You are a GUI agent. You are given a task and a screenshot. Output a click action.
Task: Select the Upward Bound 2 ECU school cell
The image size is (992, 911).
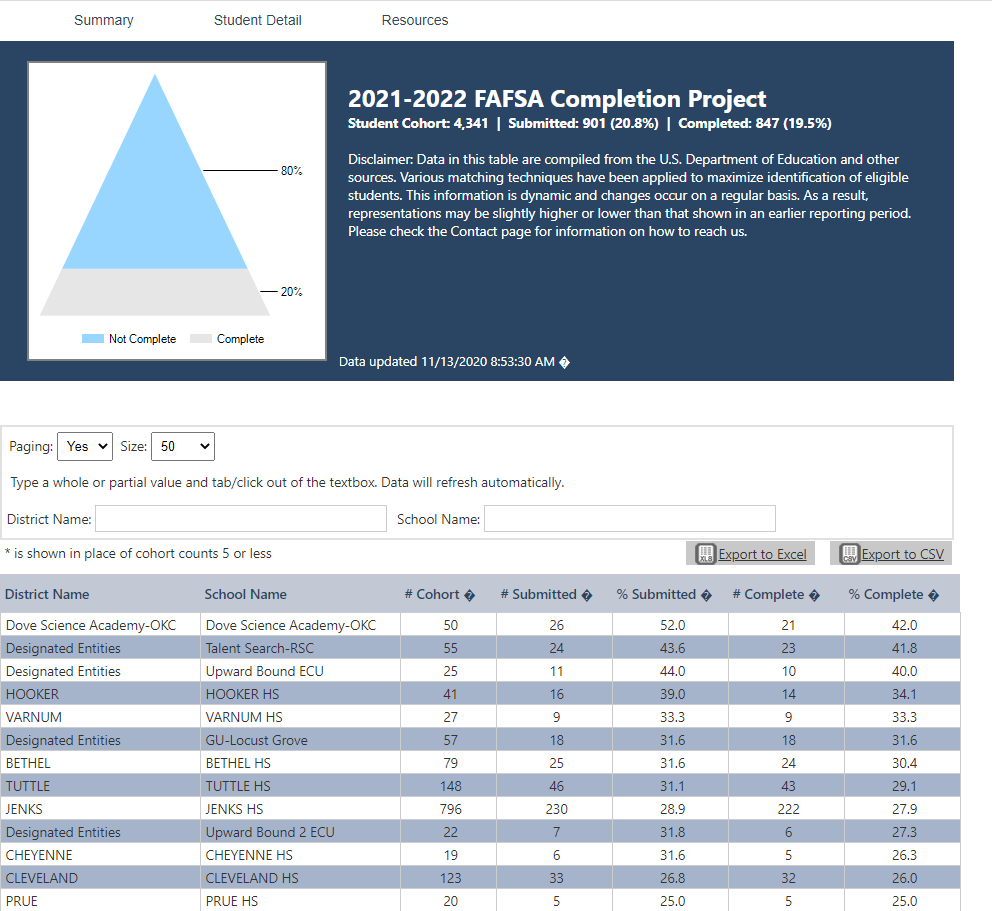(x=301, y=832)
